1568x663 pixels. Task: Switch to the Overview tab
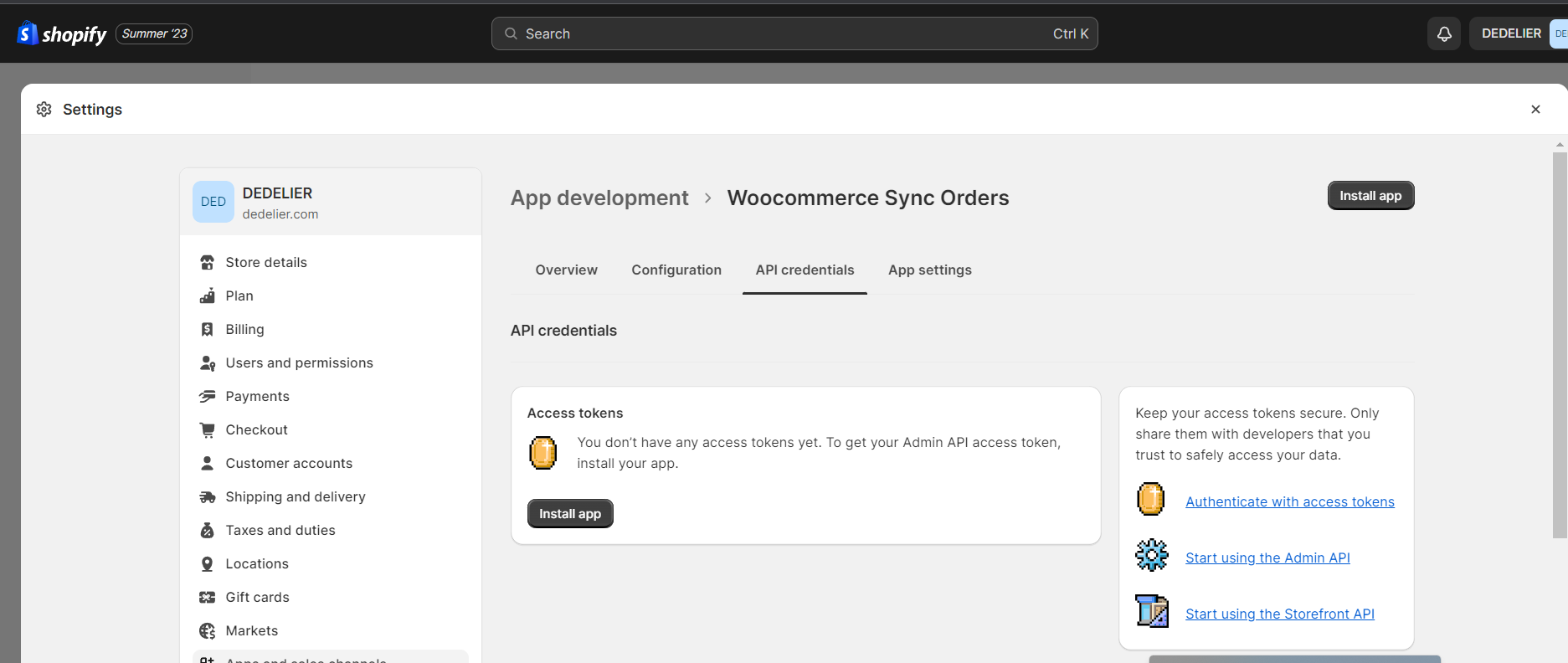[x=567, y=270]
